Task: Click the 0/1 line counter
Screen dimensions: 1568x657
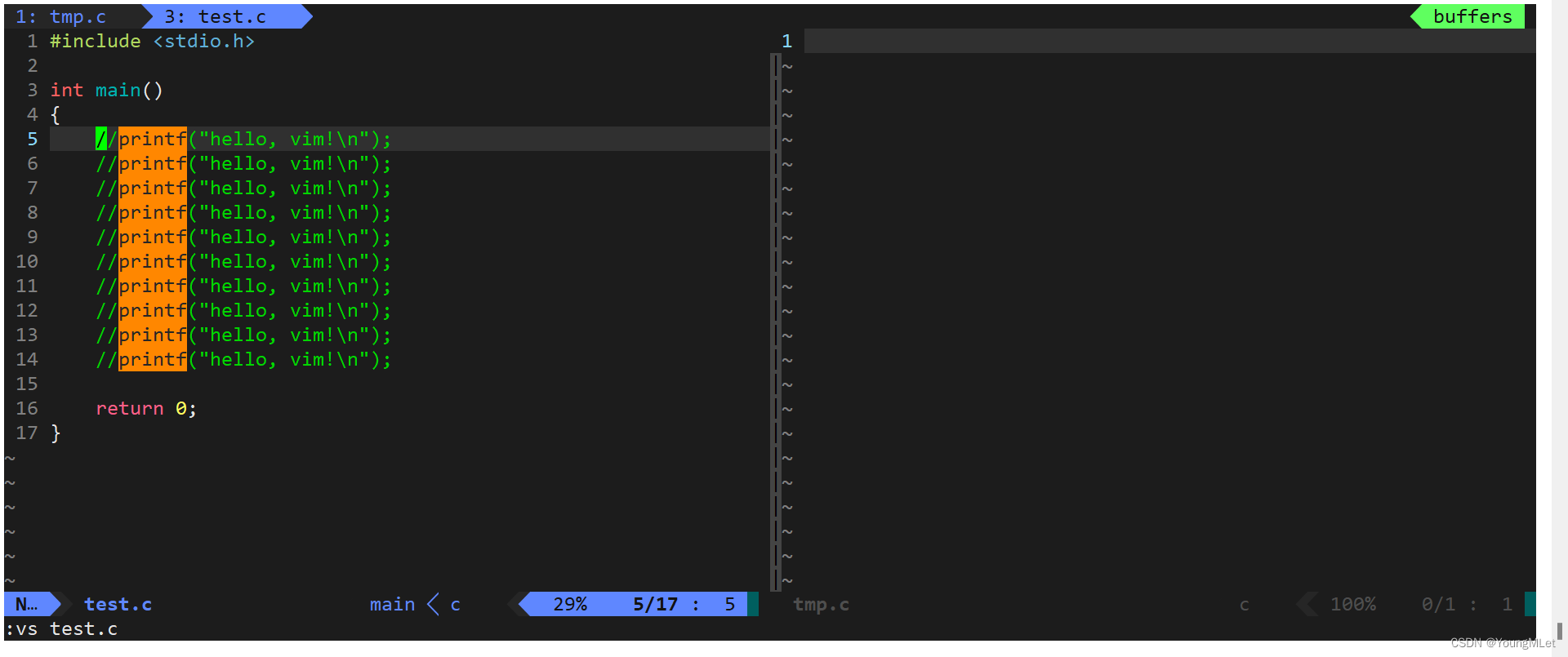Action: point(1438,604)
